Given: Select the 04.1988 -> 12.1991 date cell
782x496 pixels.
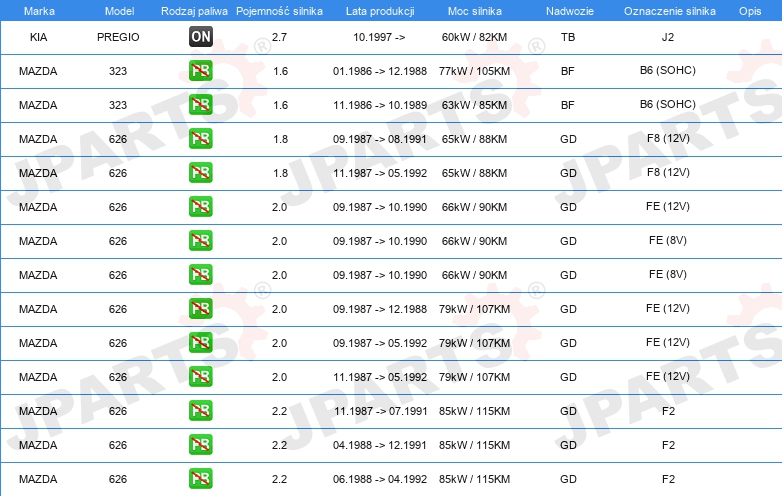Looking at the screenshot, I should pyautogui.click(x=380, y=445).
